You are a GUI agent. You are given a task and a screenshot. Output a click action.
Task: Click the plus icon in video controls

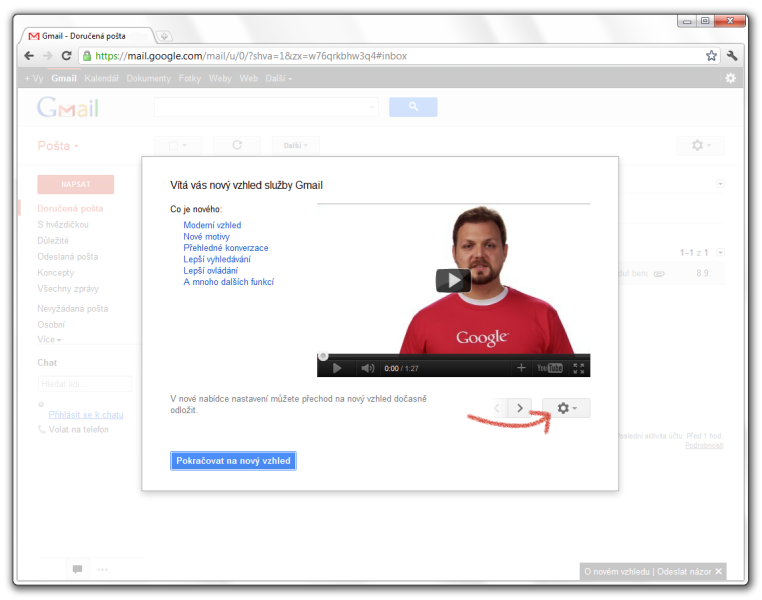click(521, 368)
